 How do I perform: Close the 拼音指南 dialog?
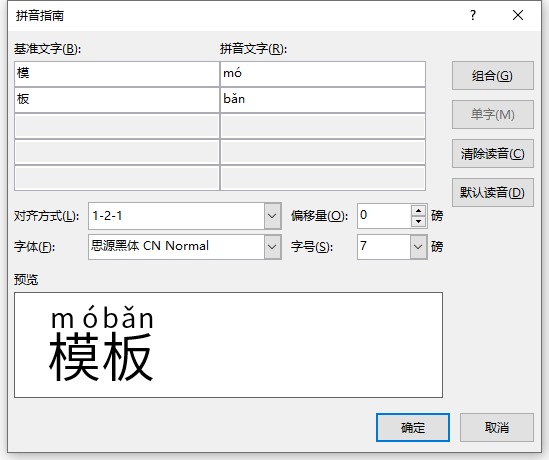tap(518, 15)
